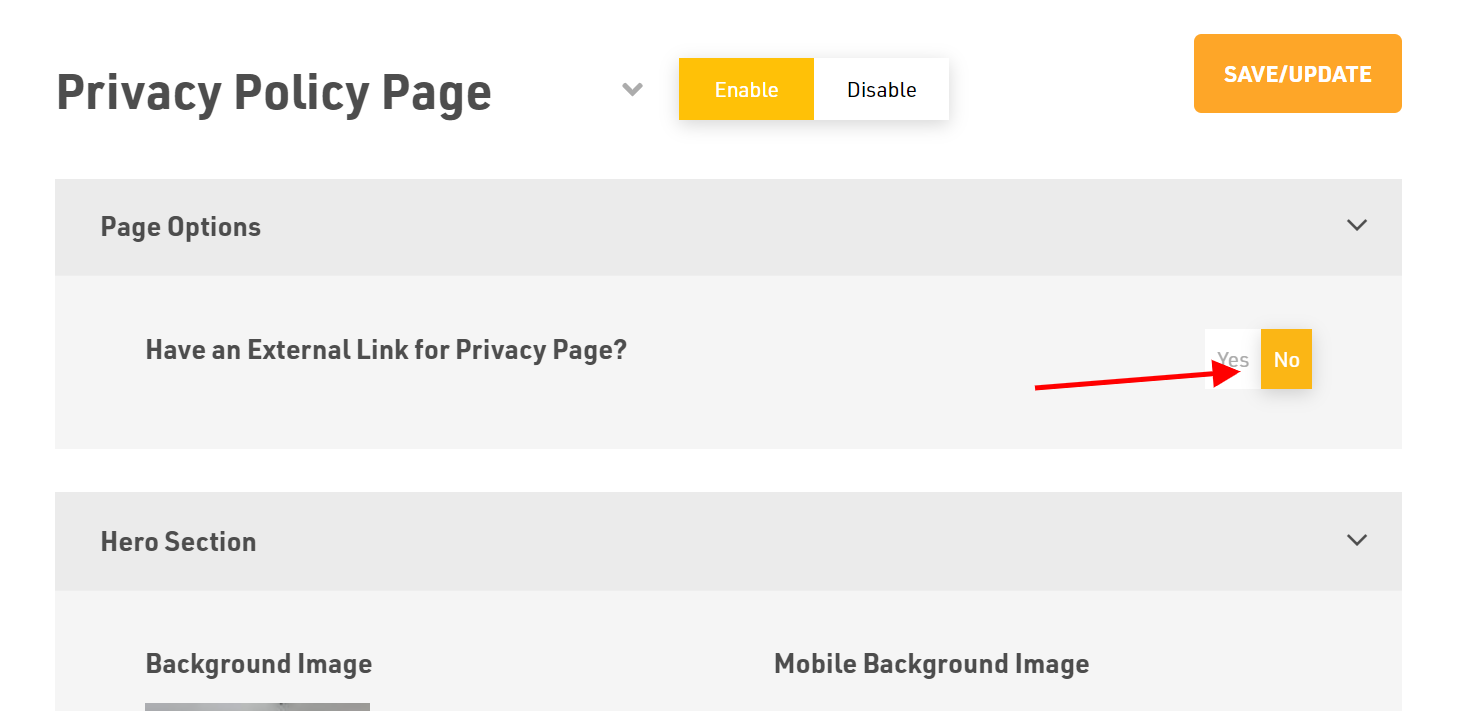Screen dimensions: 1462x711
Task: Click white gap between Page Options and Hero Section
Action: (728, 470)
